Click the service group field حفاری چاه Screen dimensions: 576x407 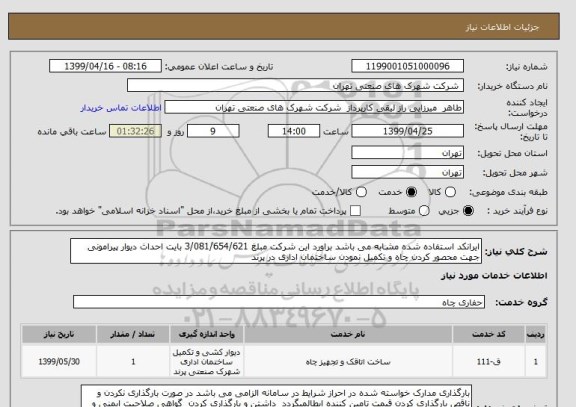[279, 302]
